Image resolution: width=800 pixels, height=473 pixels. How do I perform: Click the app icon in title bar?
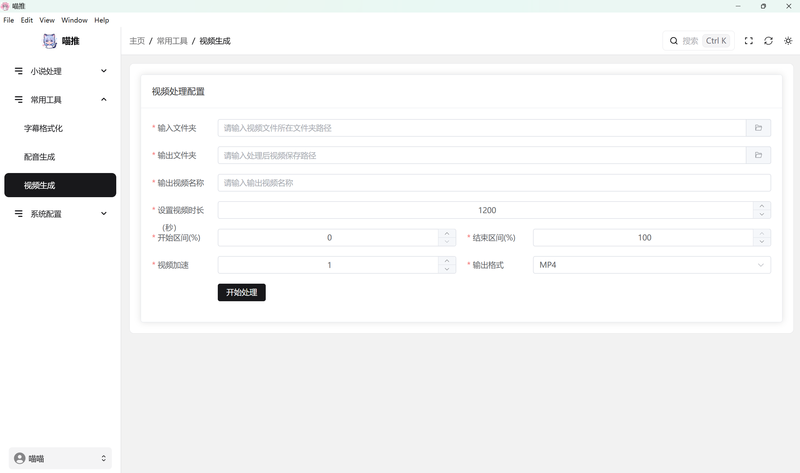coord(5,6)
